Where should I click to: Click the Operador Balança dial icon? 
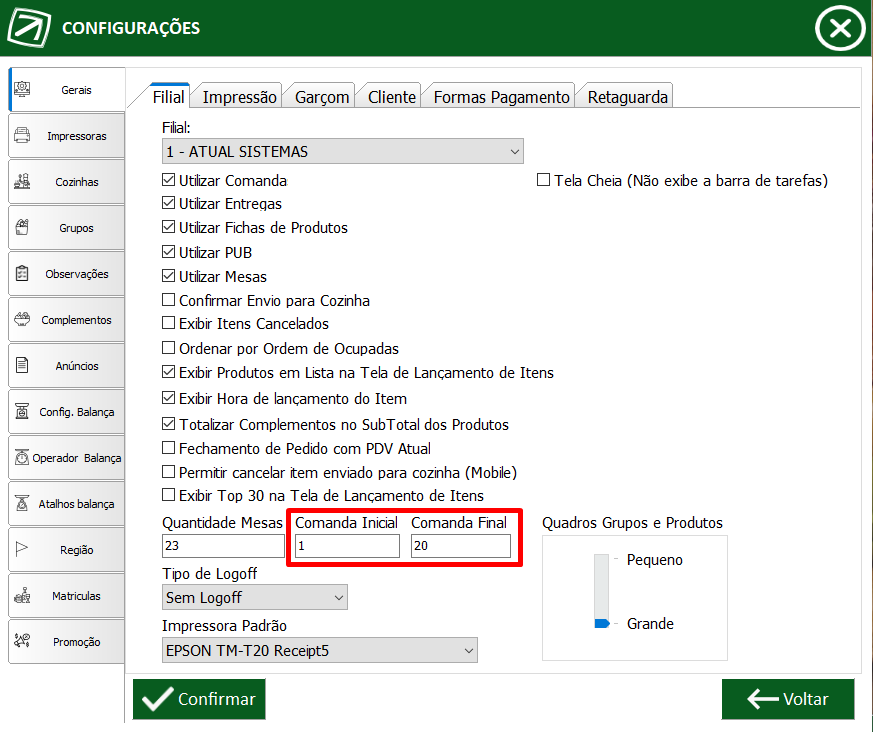coord(22,457)
